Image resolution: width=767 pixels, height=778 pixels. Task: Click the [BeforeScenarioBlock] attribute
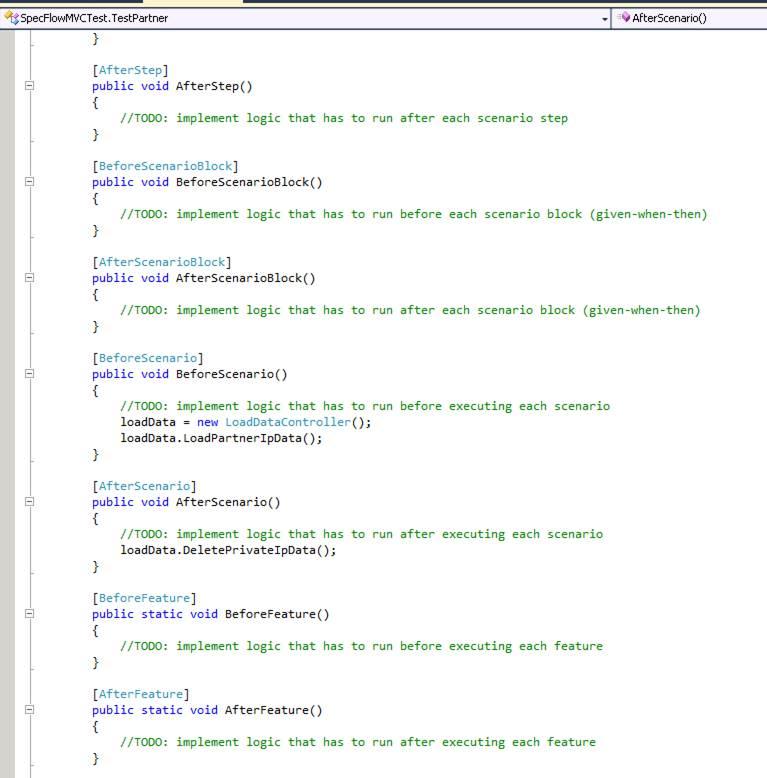165,166
